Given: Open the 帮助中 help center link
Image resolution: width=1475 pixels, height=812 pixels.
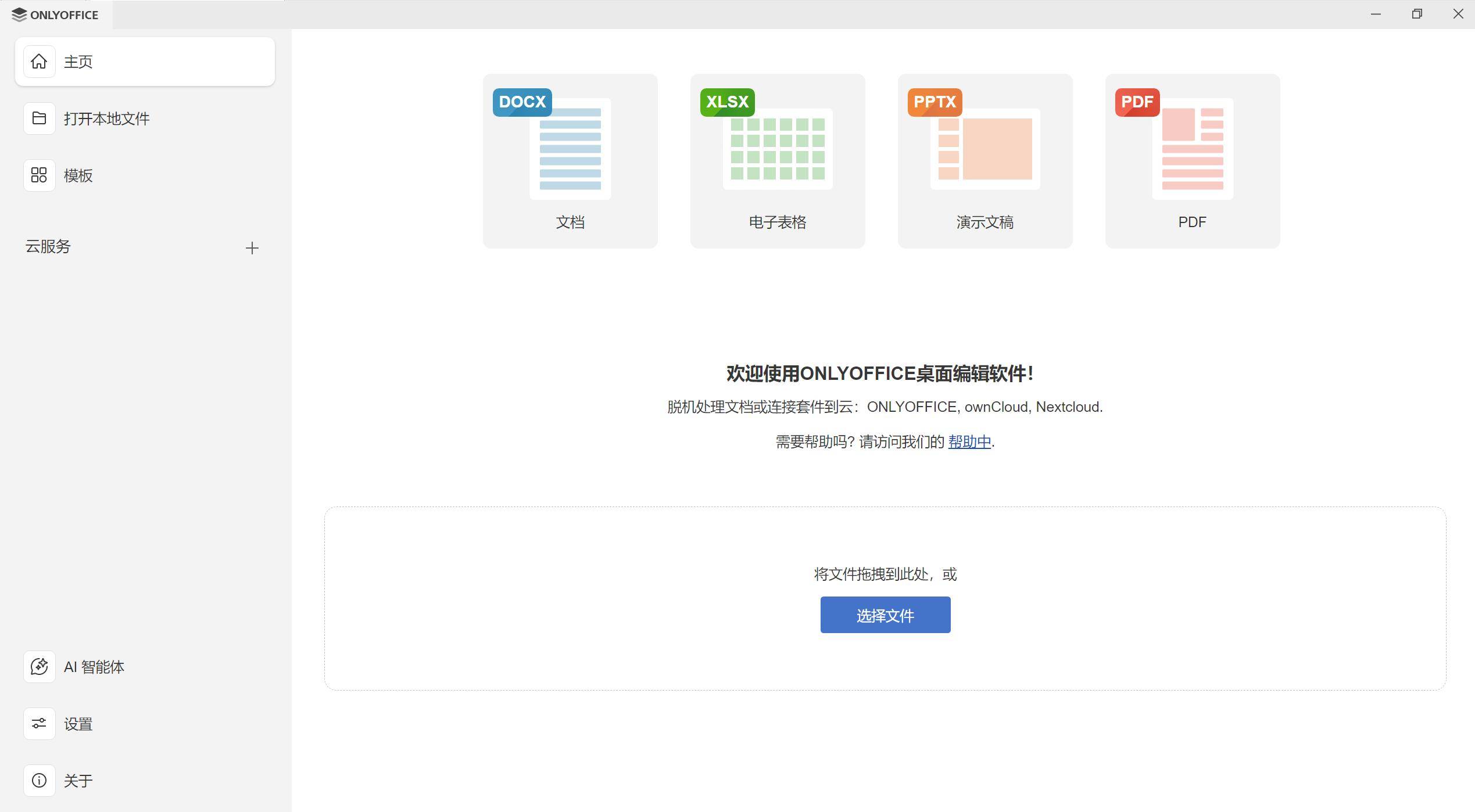Looking at the screenshot, I should tap(969, 442).
